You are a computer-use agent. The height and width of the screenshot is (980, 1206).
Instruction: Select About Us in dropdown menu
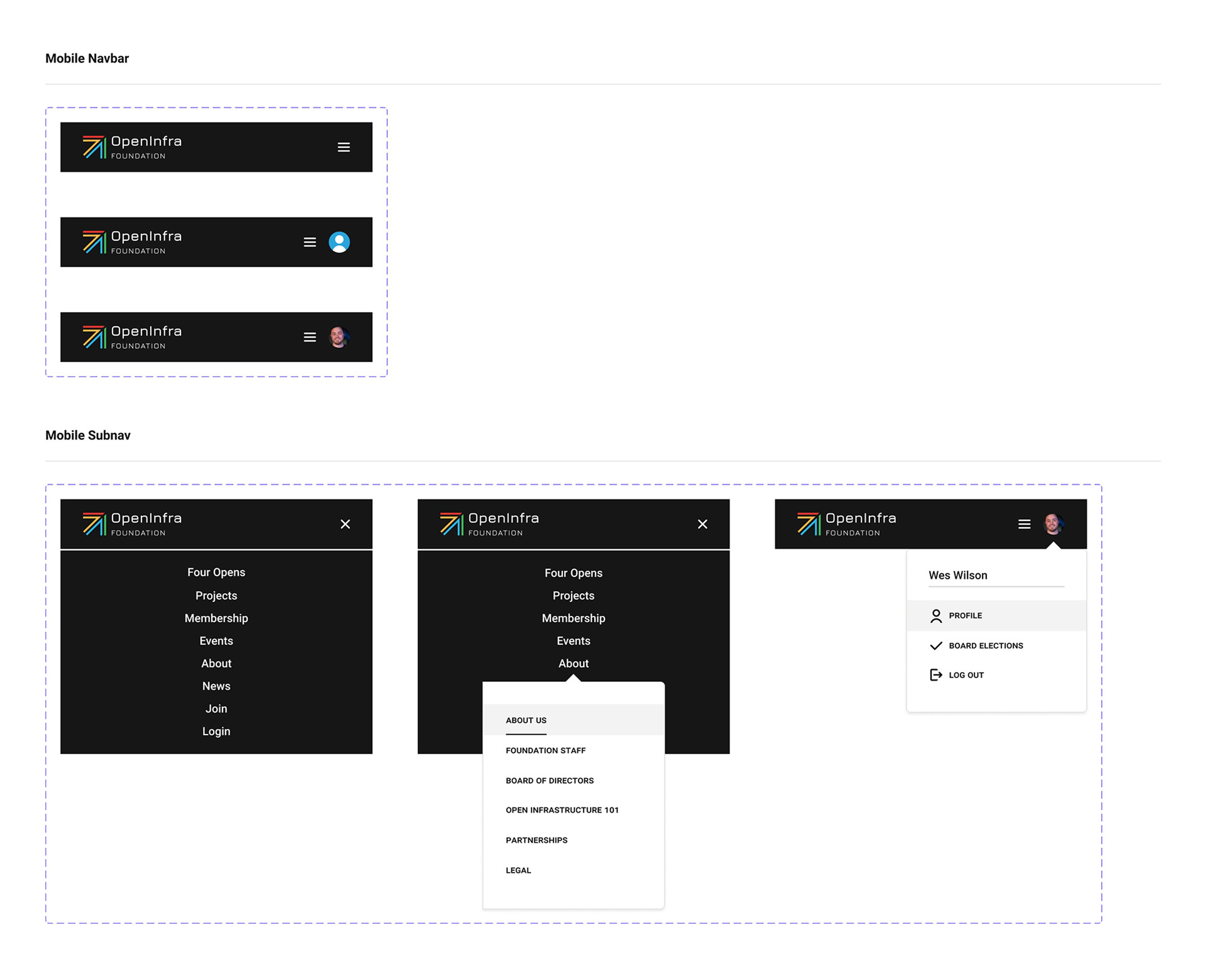tap(526, 720)
